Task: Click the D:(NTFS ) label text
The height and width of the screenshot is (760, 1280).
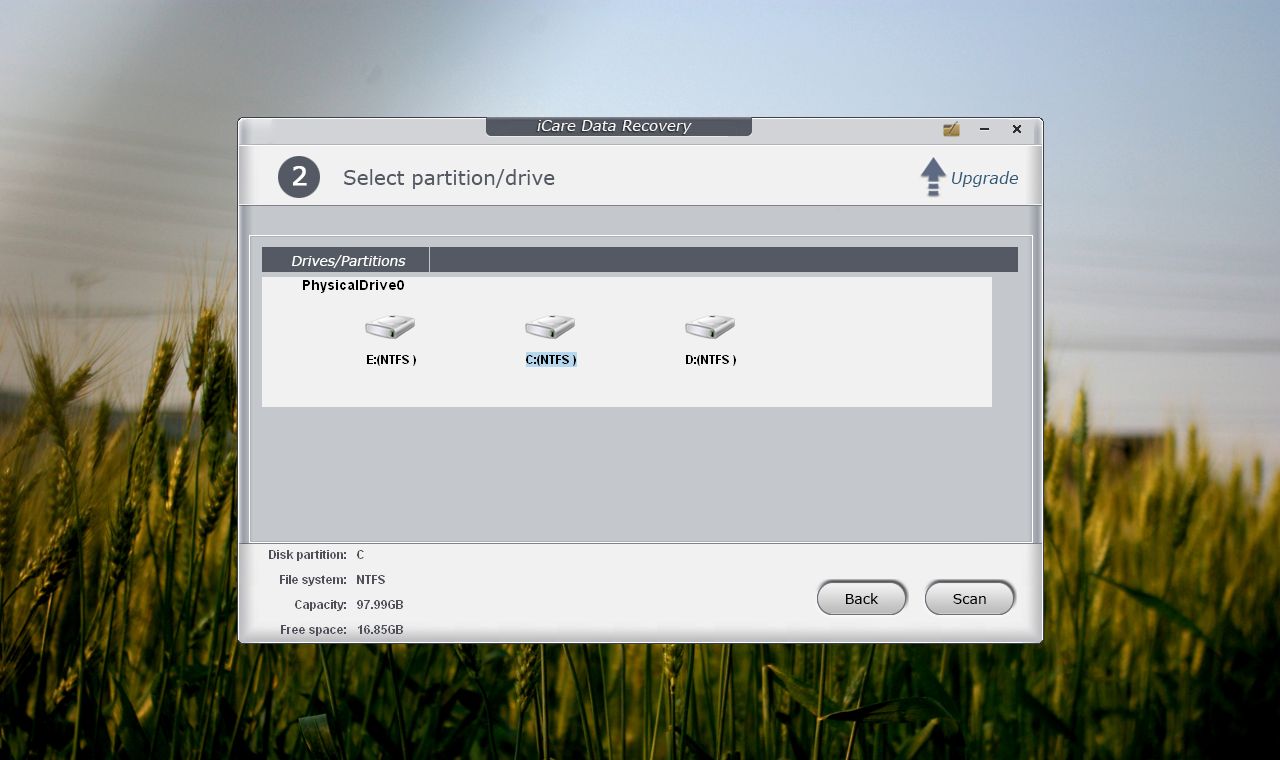Action: click(711, 359)
